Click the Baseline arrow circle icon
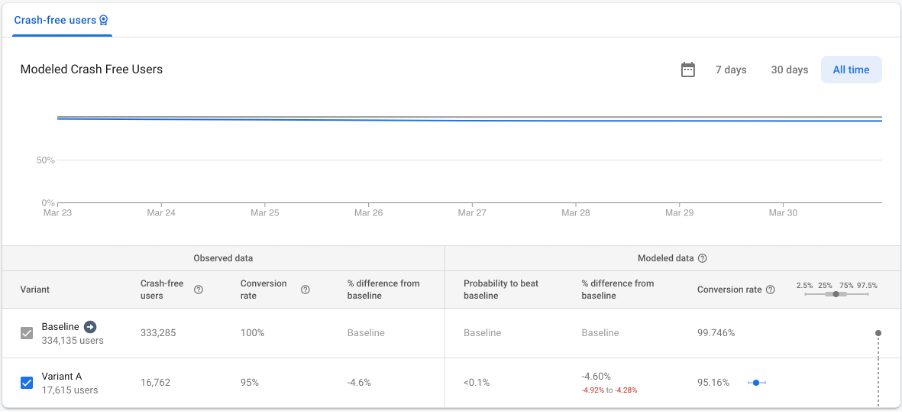 pos(90,327)
